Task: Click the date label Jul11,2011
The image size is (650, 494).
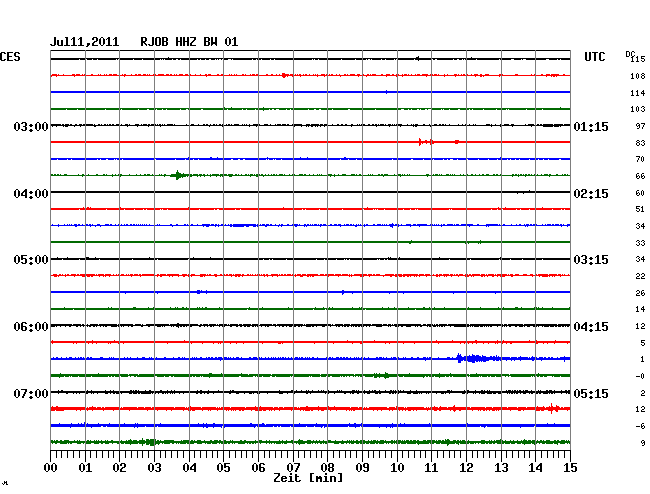Action: [84, 42]
